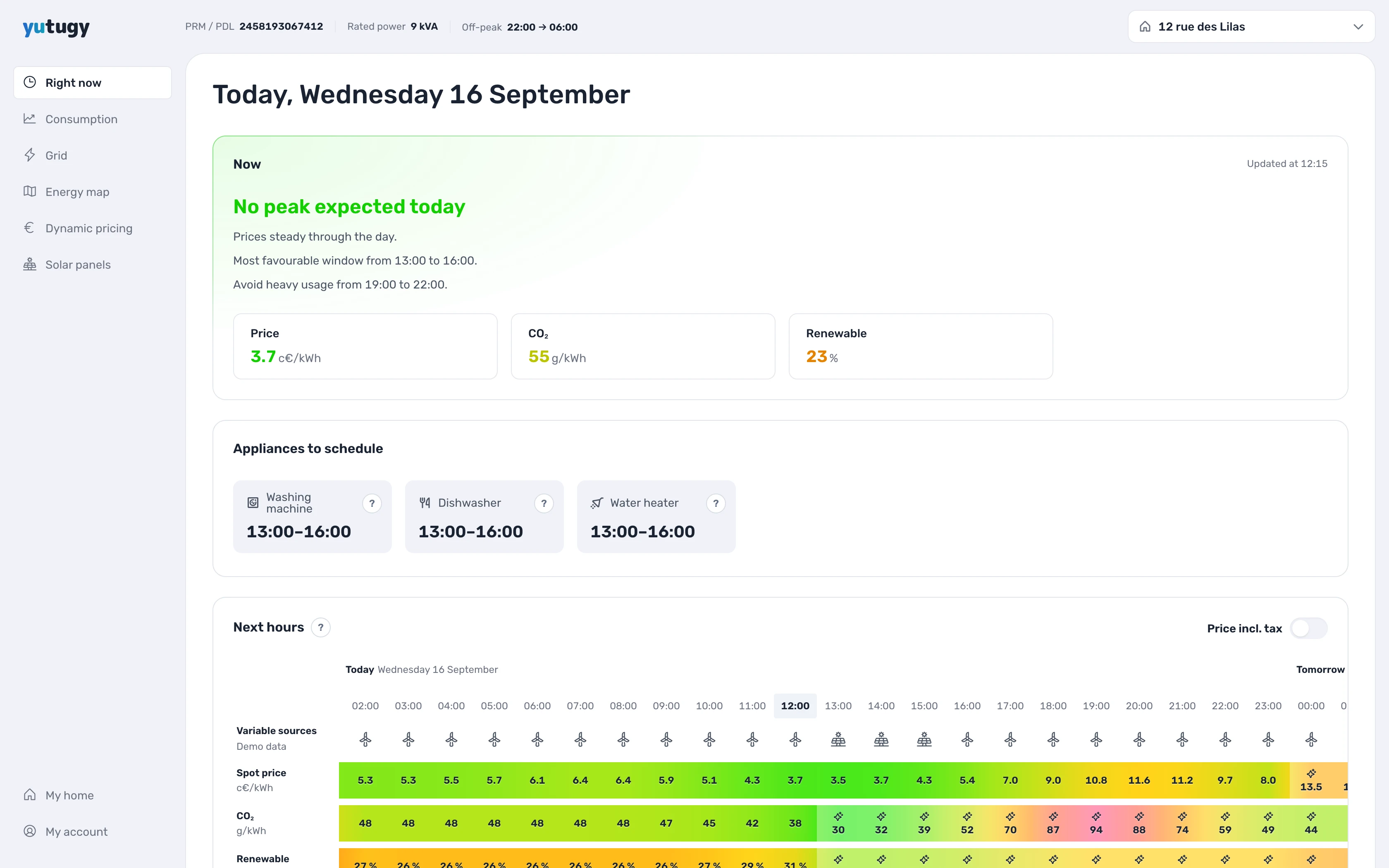The height and width of the screenshot is (868, 1389).
Task: Click the 11.6 spot price cell
Action: pos(1139,780)
